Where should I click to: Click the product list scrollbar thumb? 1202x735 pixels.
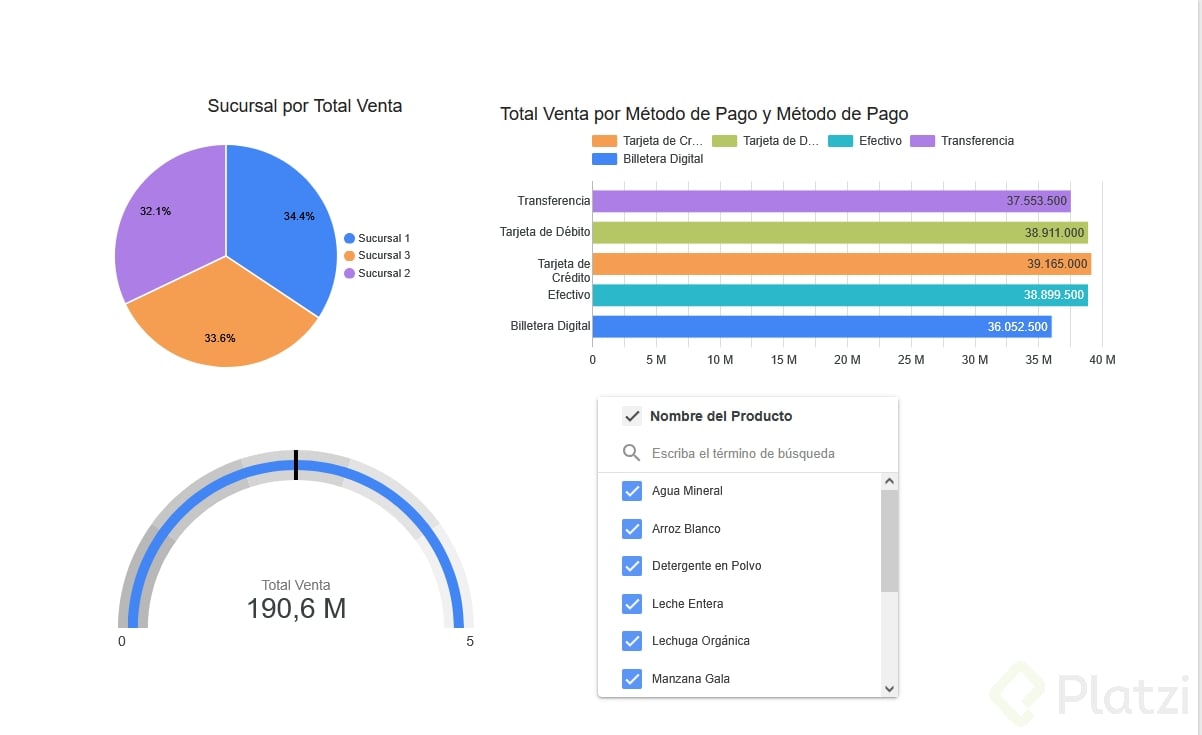coord(889,540)
